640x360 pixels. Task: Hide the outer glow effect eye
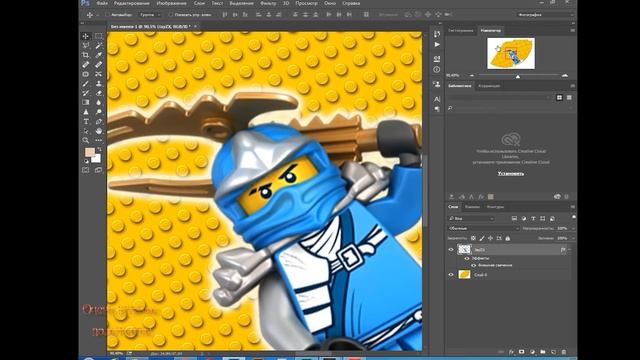pyautogui.click(x=473, y=265)
